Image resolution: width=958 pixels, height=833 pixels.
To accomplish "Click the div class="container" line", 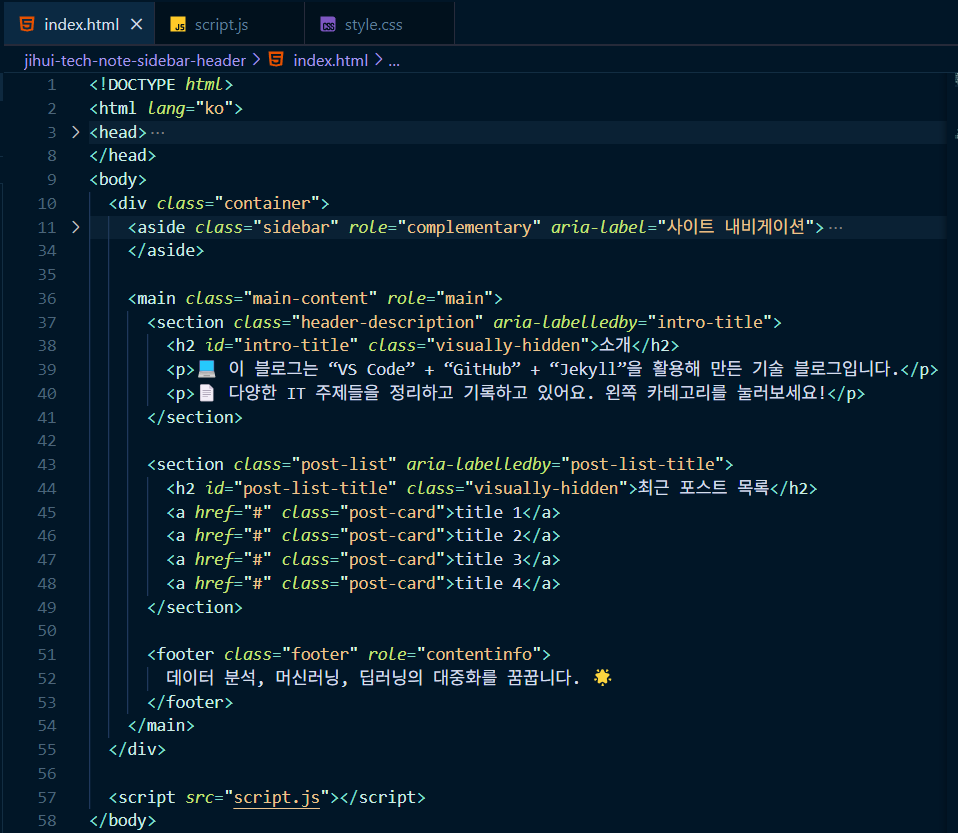I will click(x=219, y=204).
